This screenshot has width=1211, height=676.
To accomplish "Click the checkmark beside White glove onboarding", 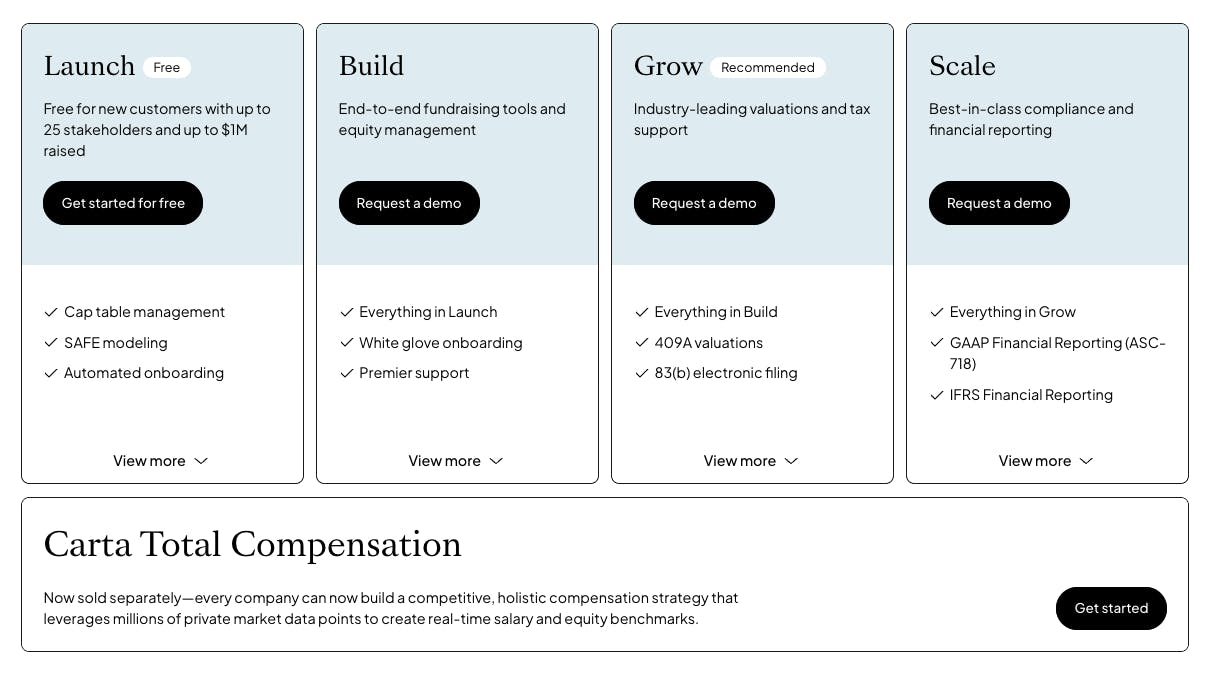I will point(346,343).
